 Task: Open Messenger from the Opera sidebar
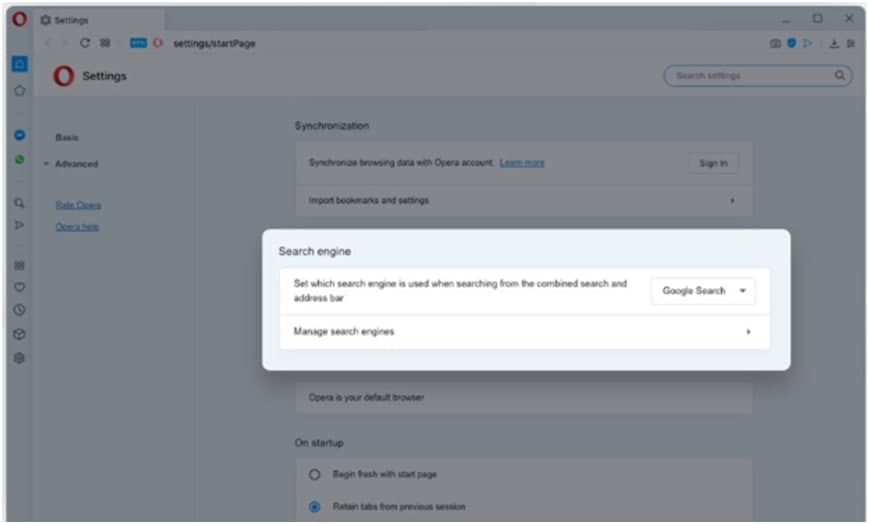20,135
